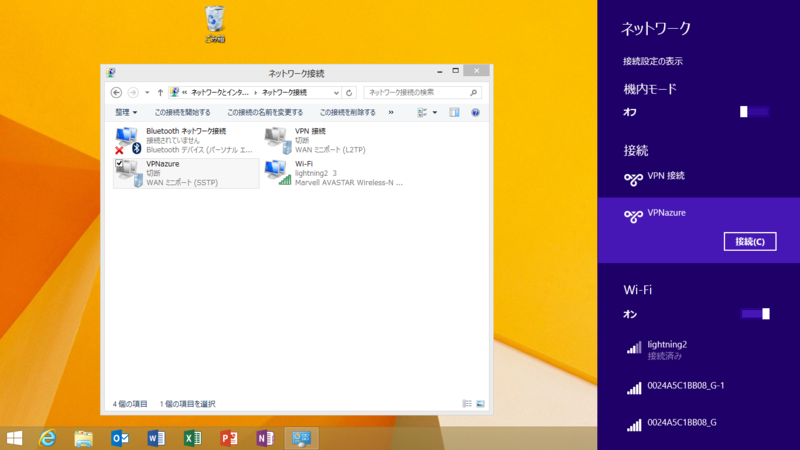Screen dimensions: 800x450
Task: Click the search magnifier icon
Action: point(473,92)
